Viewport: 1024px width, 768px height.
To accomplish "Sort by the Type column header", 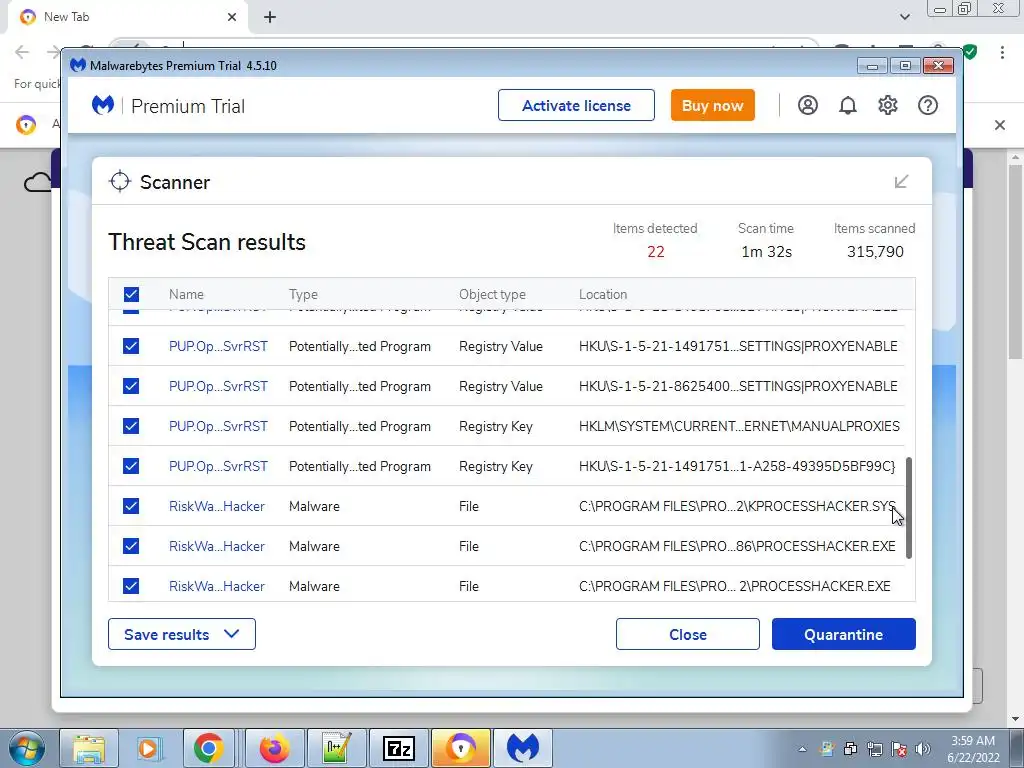I will point(303,295).
